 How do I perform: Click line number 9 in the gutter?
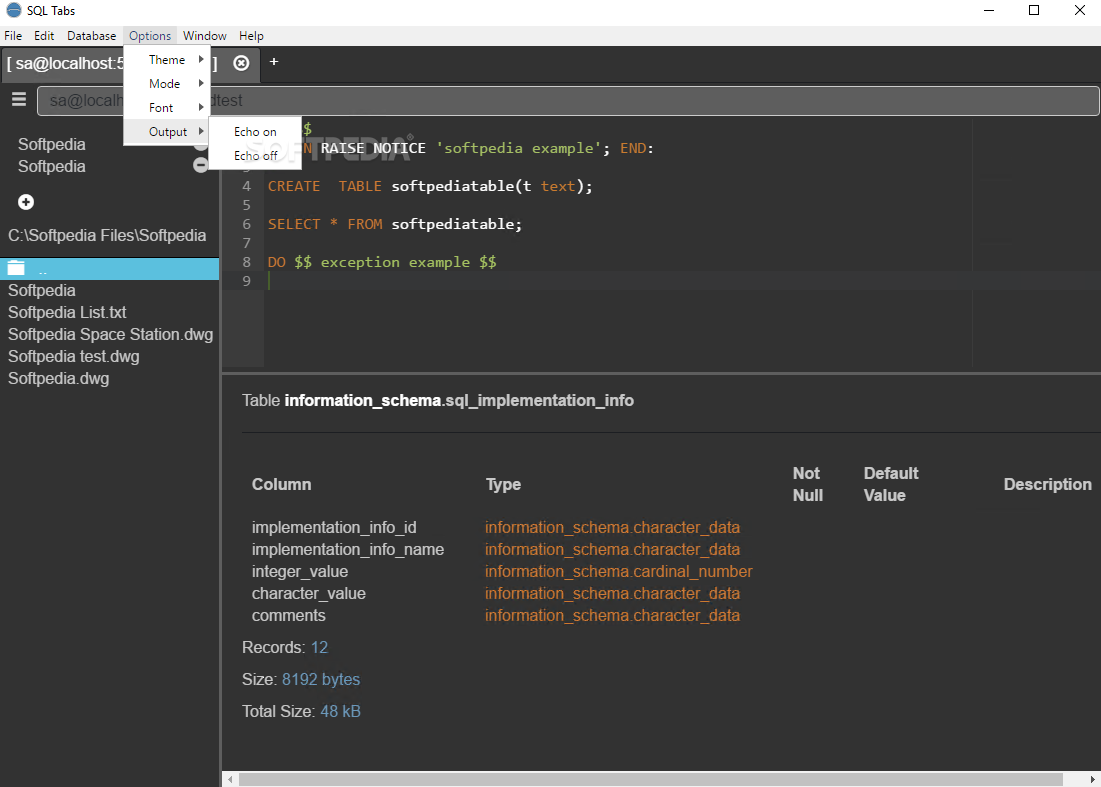[246, 281]
